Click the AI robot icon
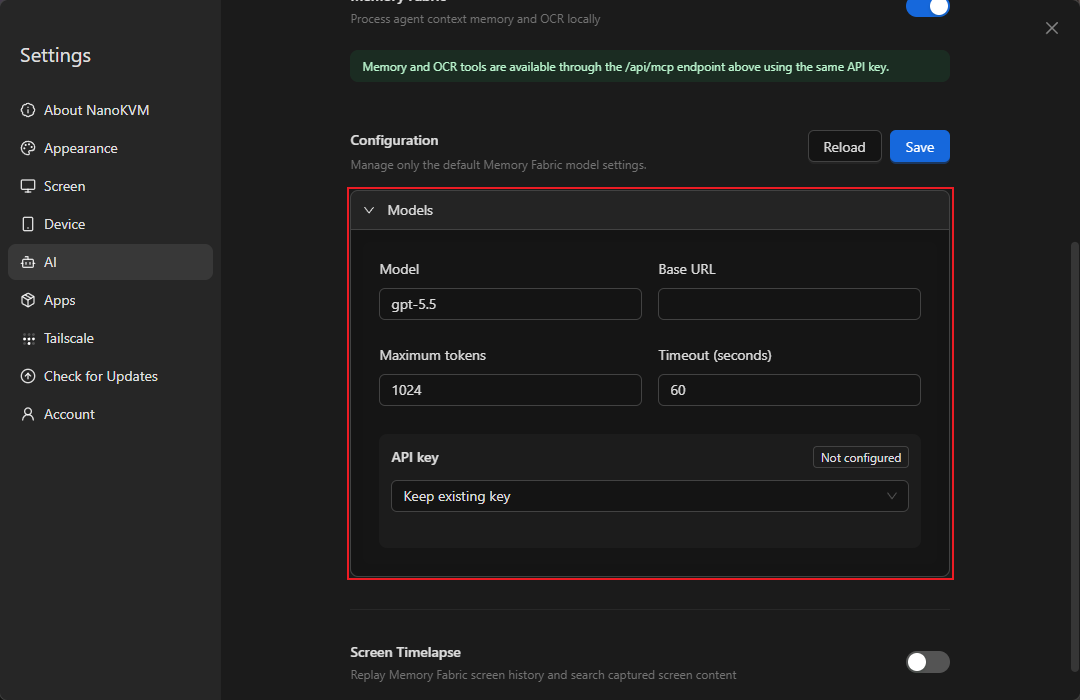The image size is (1080, 700). [x=28, y=262]
